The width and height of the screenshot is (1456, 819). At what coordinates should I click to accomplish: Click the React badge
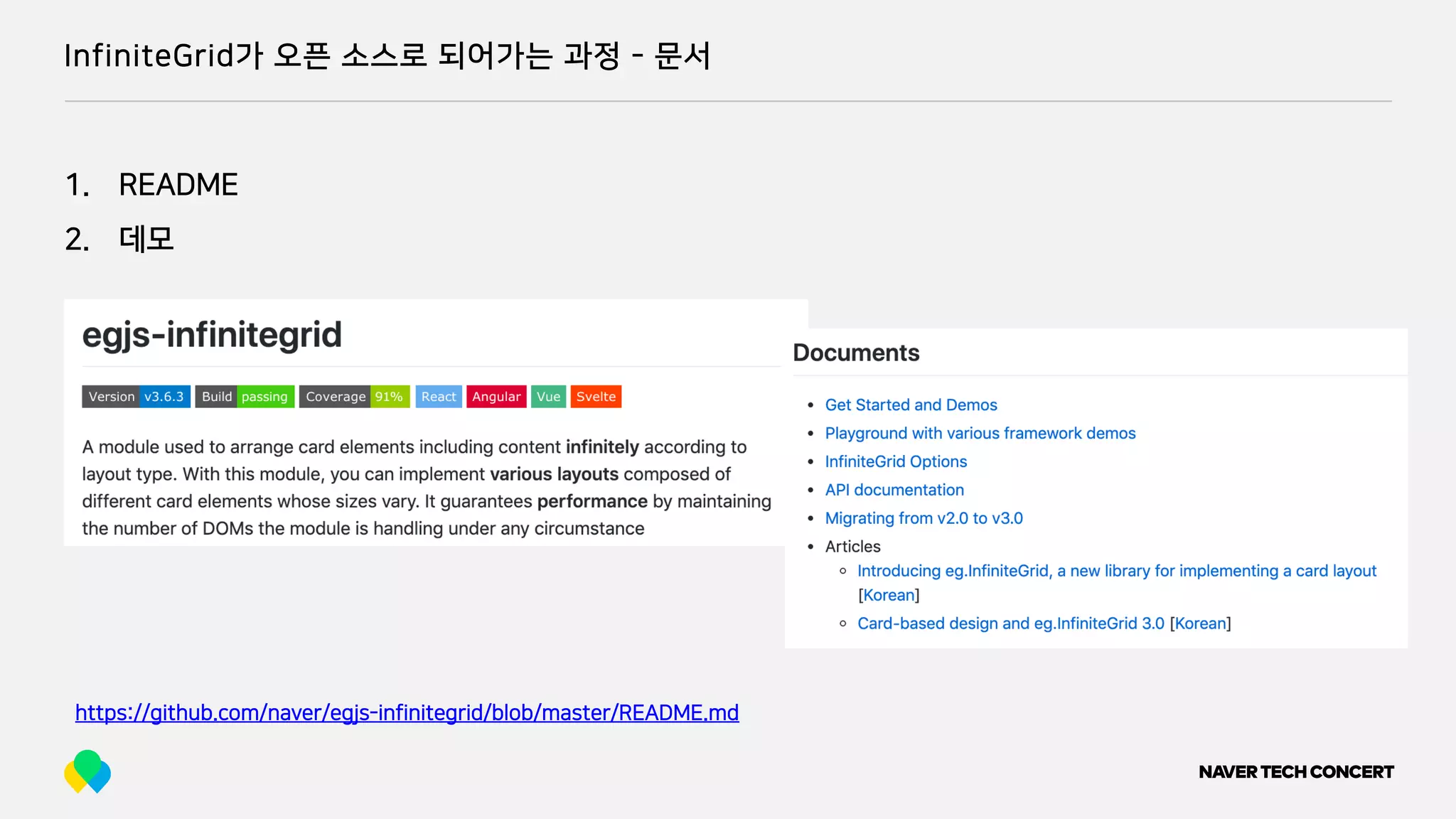(x=439, y=397)
